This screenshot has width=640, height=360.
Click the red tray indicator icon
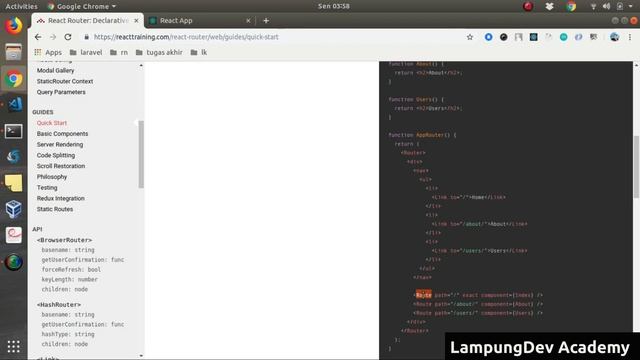pos(528,6)
